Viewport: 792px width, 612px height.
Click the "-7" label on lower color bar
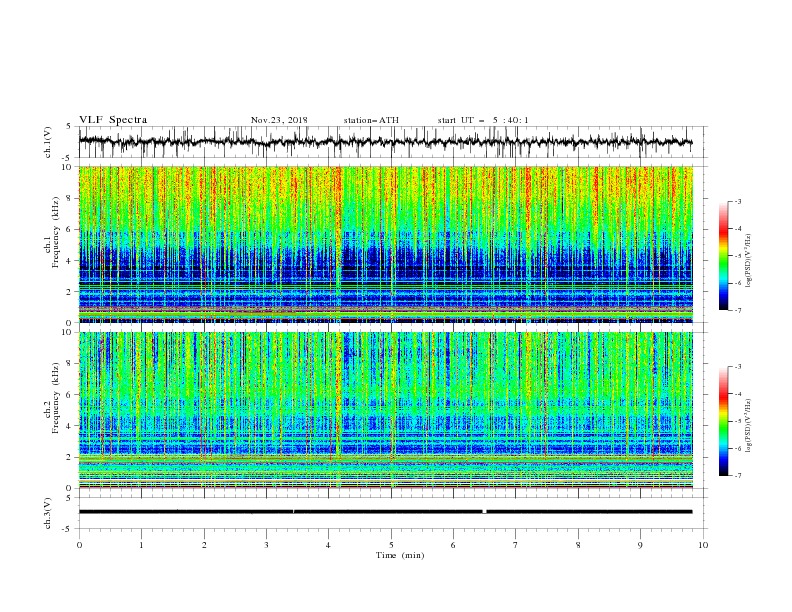[x=737, y=476]
